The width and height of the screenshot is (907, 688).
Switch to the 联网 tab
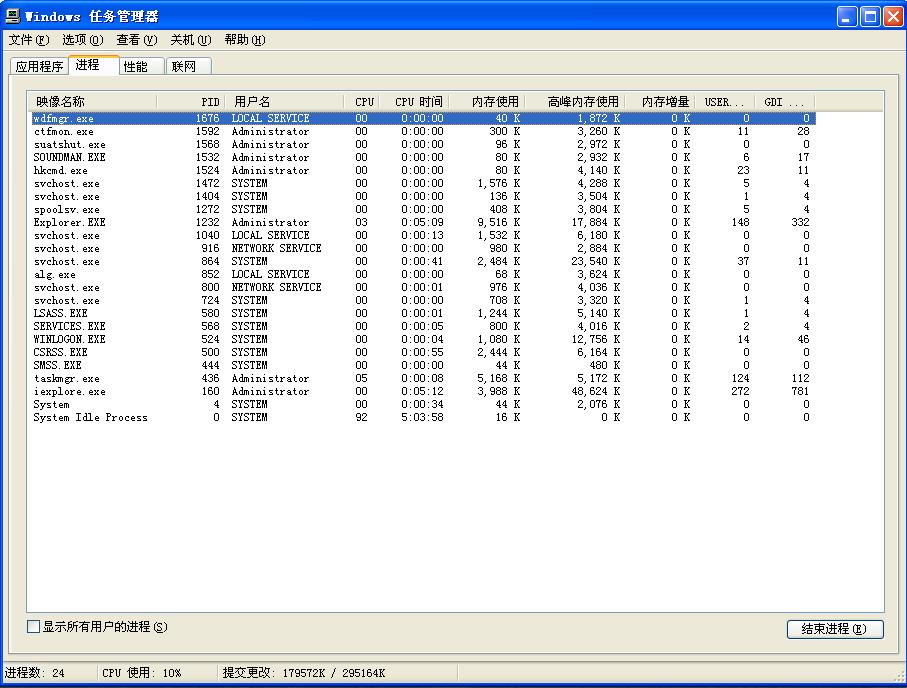[189, 67]
